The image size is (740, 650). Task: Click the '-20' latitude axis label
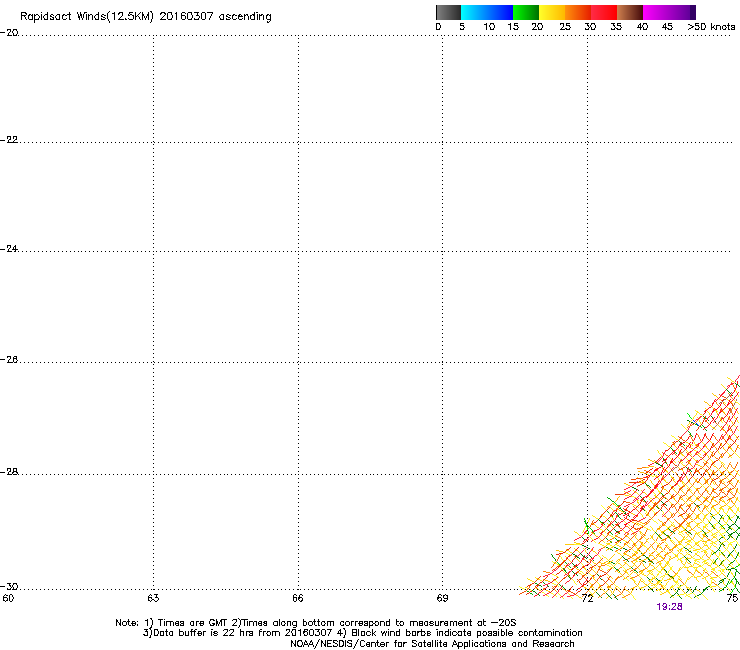pyautogui.click(x=9, y=33)
